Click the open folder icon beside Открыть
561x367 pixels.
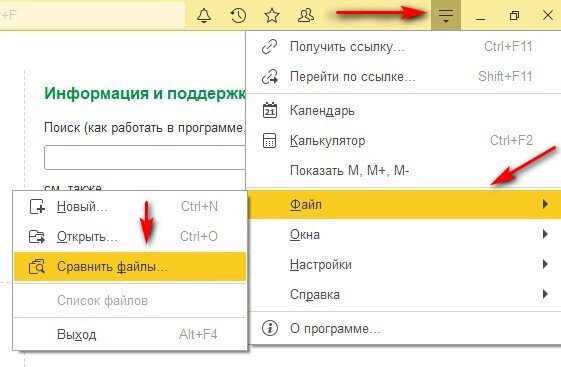tap(36, 236)
